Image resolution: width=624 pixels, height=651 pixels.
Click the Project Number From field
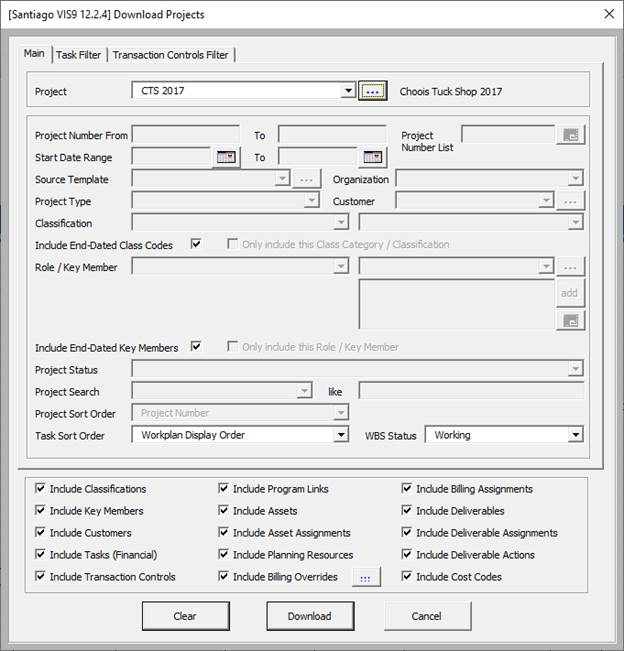tap(186, 135)
